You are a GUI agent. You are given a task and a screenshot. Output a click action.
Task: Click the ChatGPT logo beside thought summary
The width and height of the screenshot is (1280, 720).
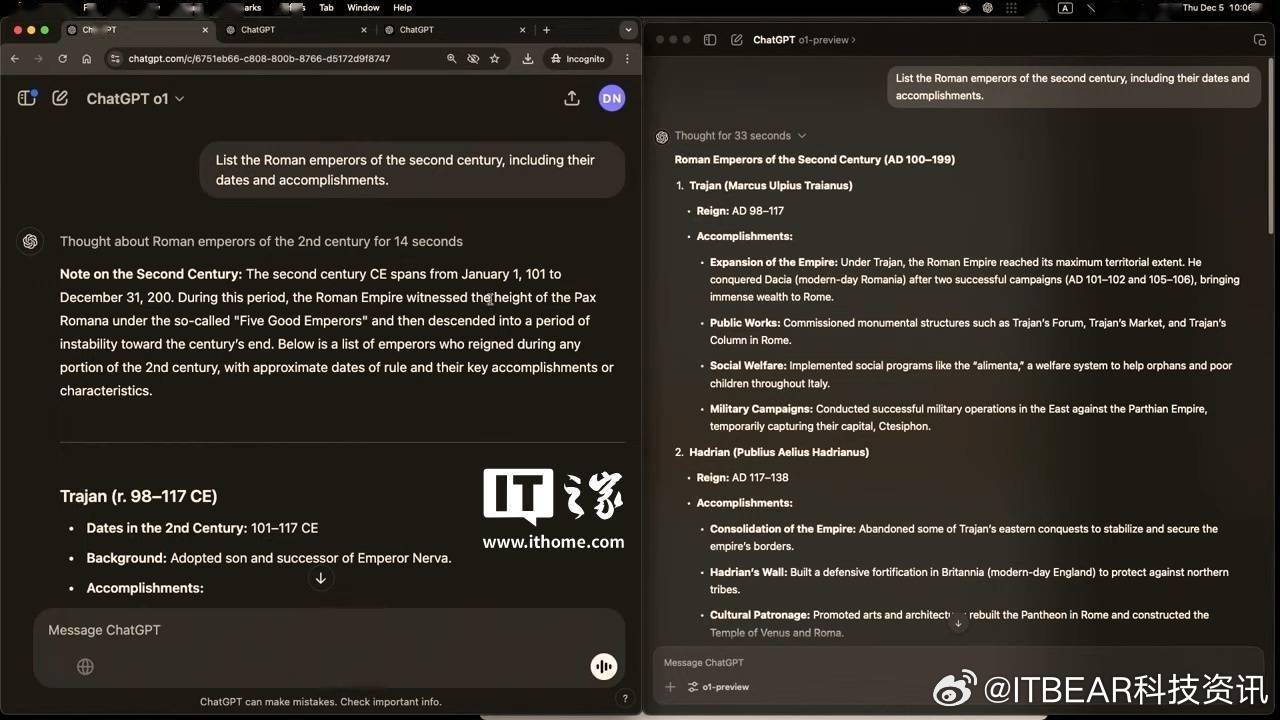click(31, 241)
